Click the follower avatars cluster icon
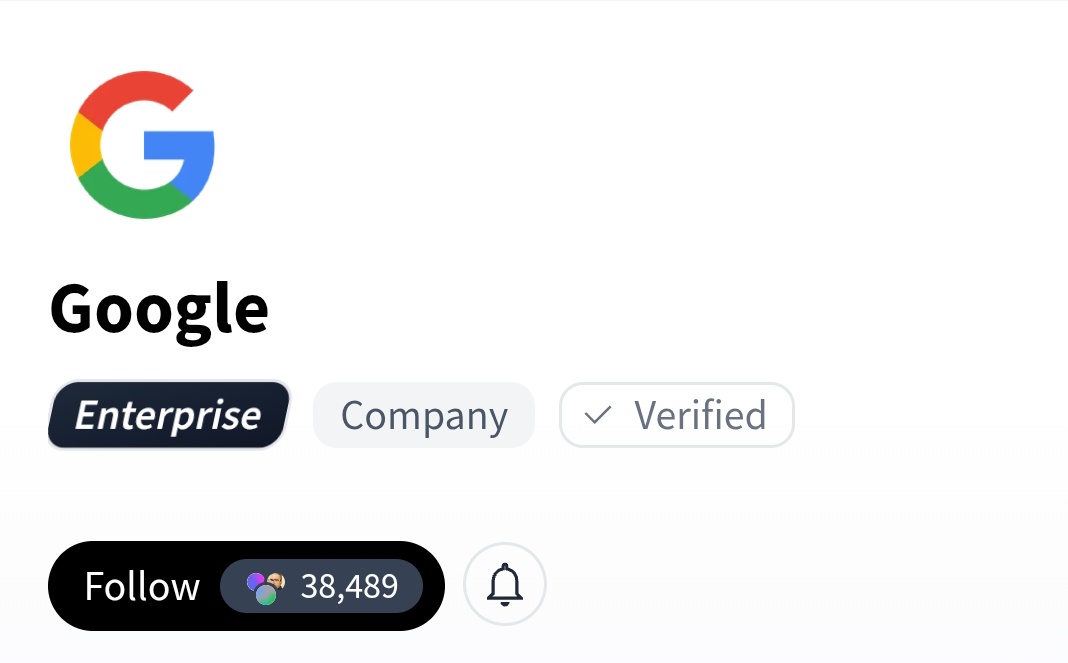The height and width of the screenshot is (663, 1068). [x=266, y=587]
